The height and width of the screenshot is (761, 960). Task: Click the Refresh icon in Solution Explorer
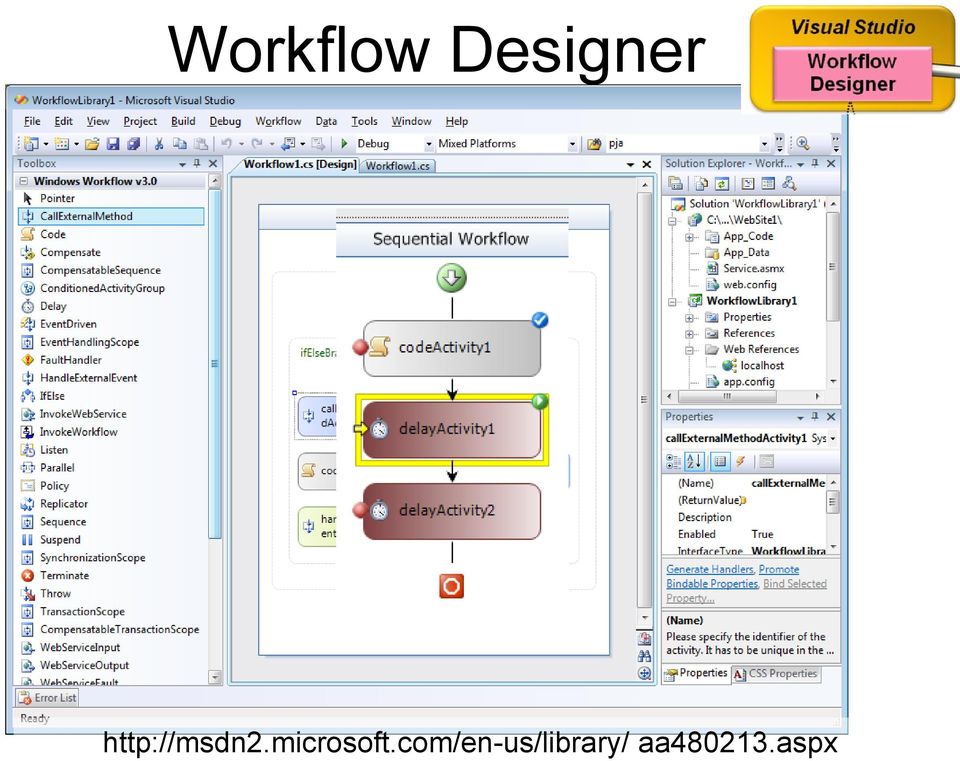click(722, 184)
